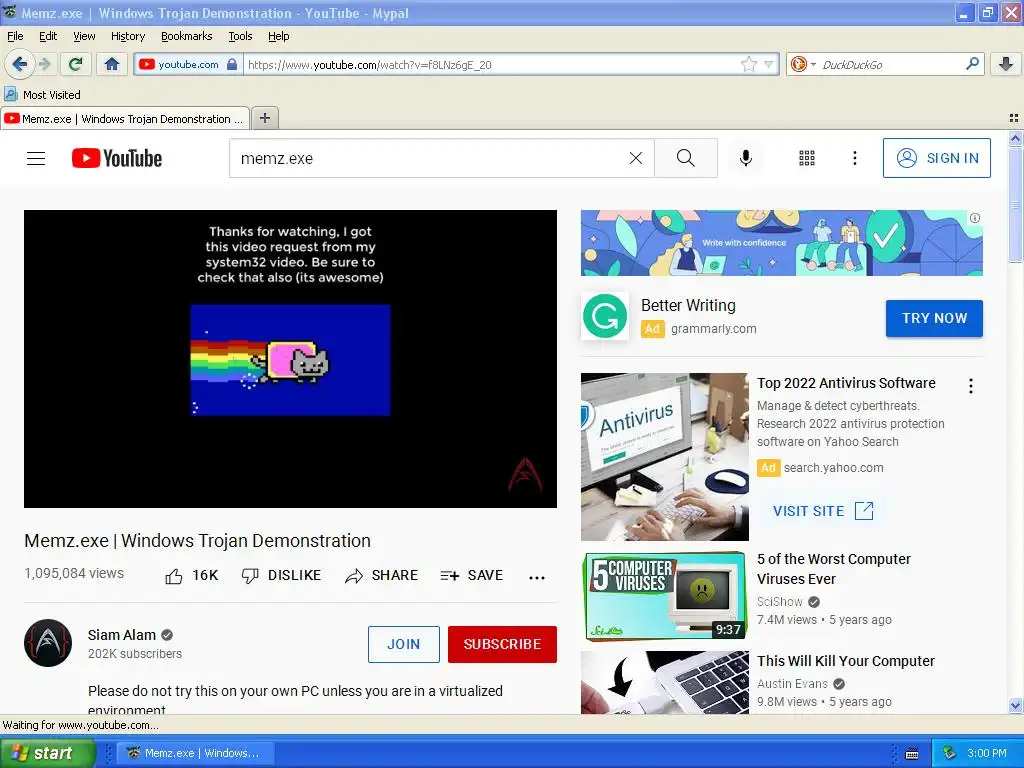The width and height of the screenshot is (1024, 768).
Task: Click the system tray clock 3:00 PM
Action: pos(986,753)
